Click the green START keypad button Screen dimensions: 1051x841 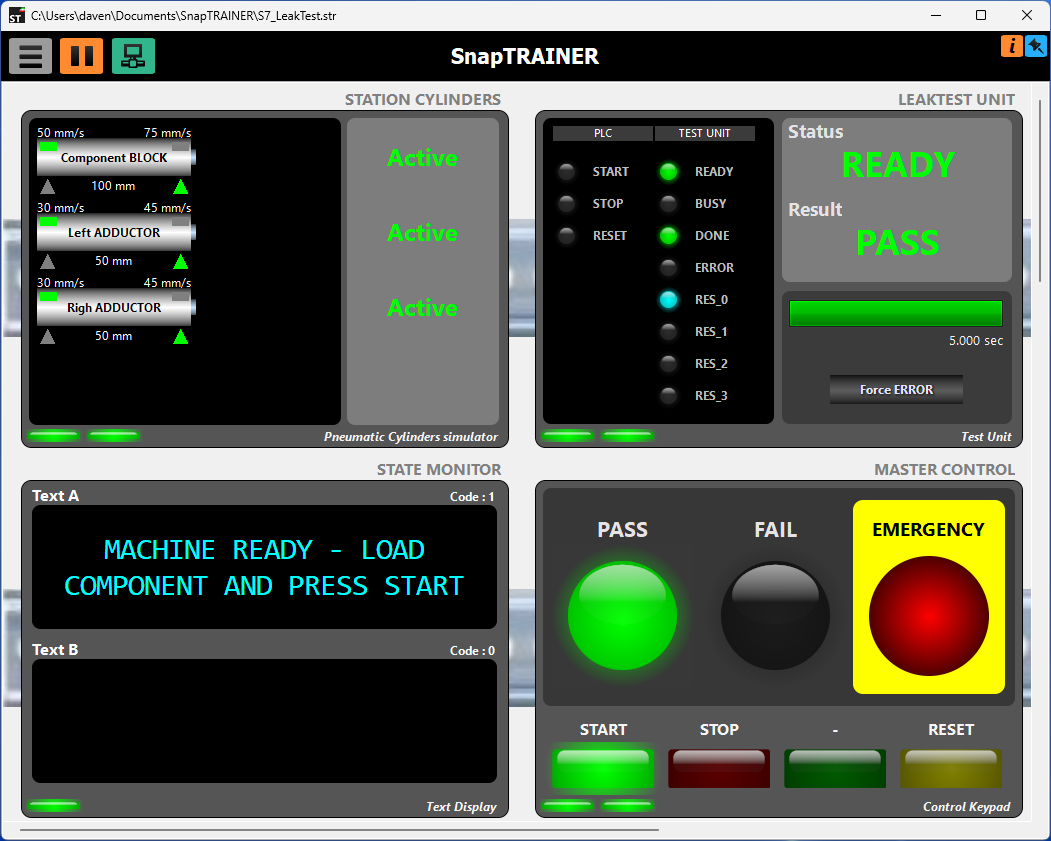point(603,769)
